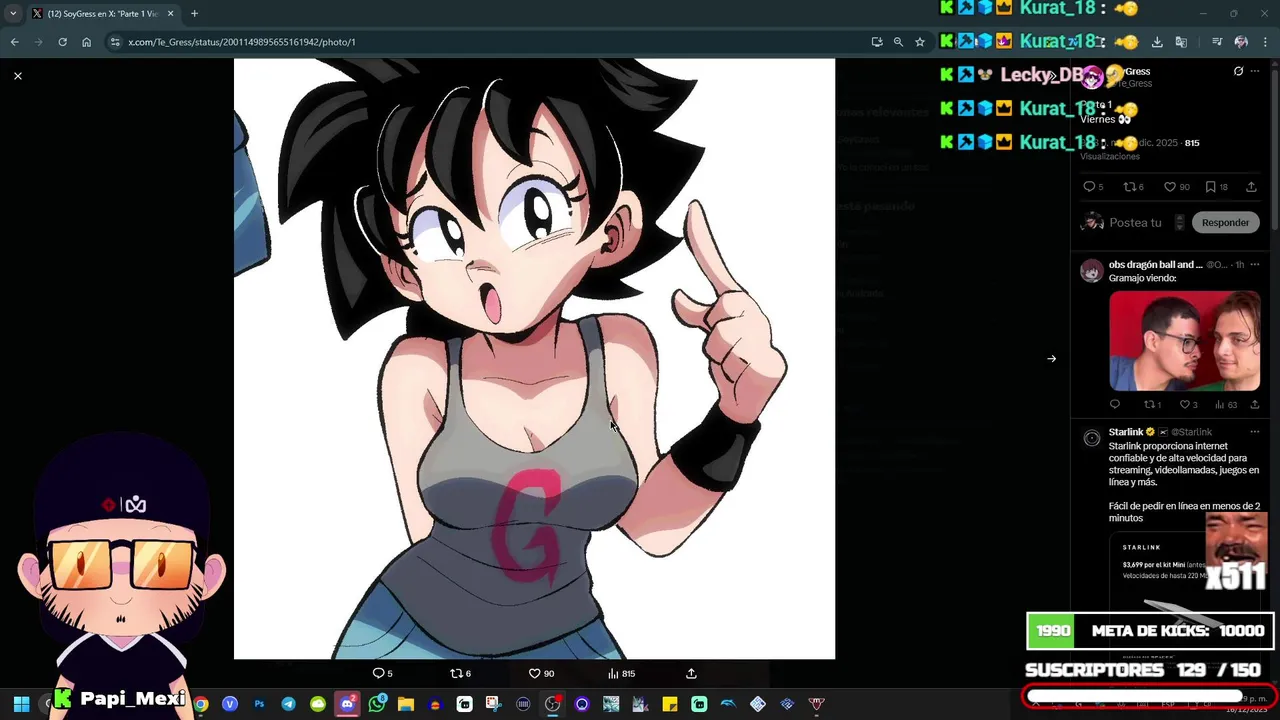The image size is (1280, 720).
Task: Open File Explorer from the taskbar
Action: click(405, 704)
